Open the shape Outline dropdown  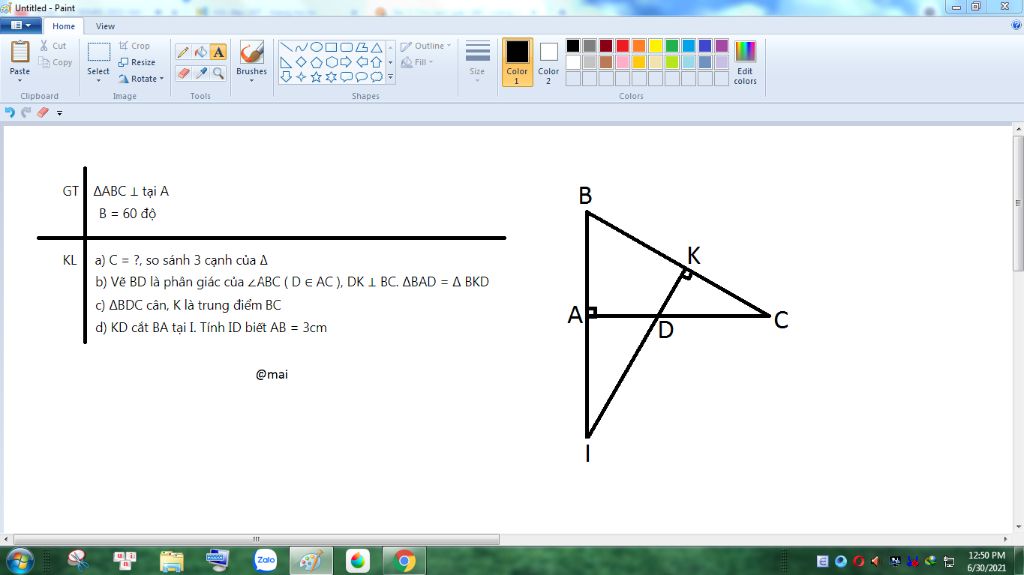click(426, 46)
